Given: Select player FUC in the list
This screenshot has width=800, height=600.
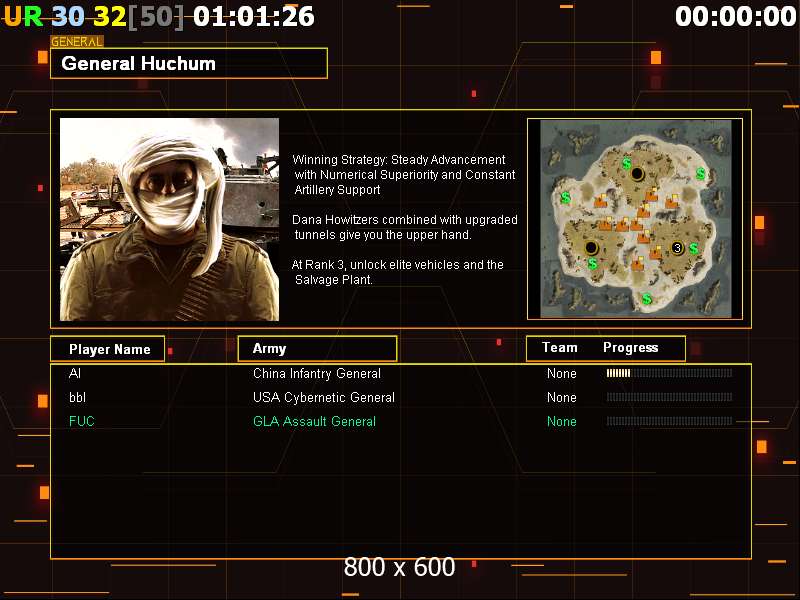Looking at the screenshot, I should [x=82, y=421].
